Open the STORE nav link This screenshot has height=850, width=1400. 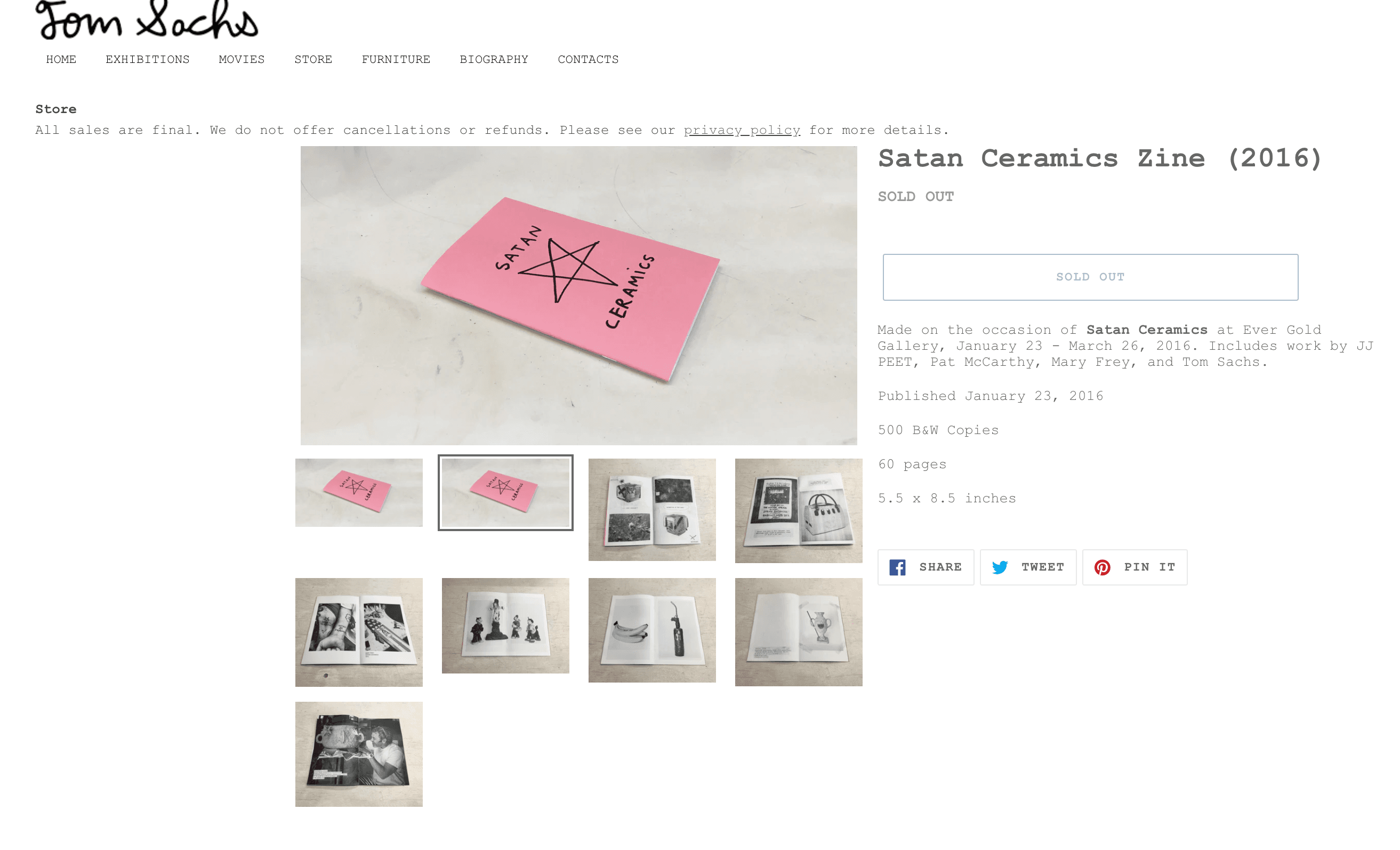[313, 60]
